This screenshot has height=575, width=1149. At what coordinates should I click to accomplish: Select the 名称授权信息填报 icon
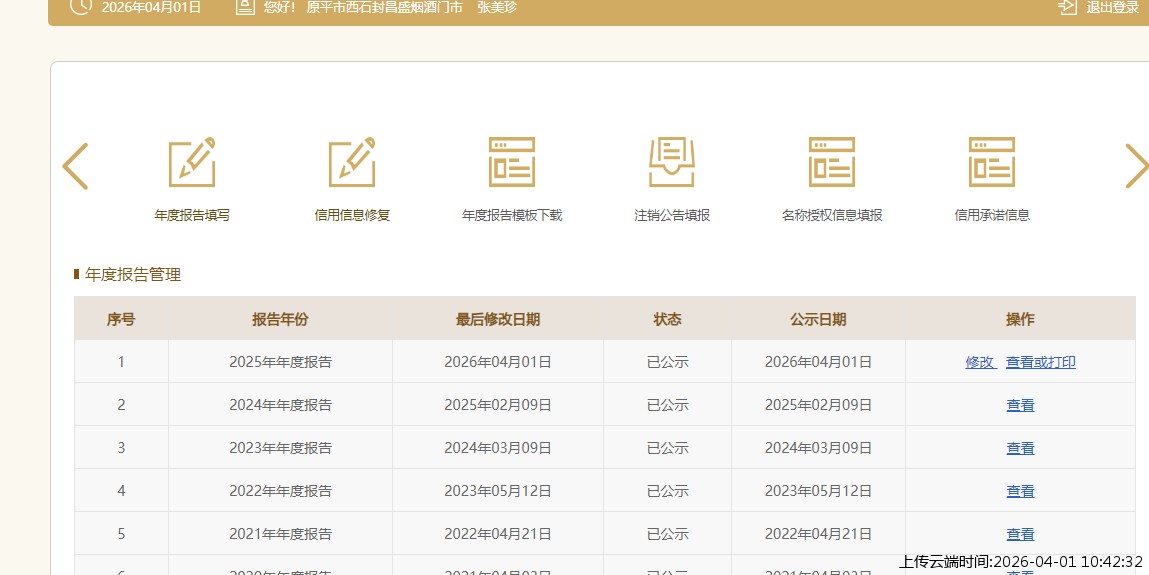click(832, 162)
